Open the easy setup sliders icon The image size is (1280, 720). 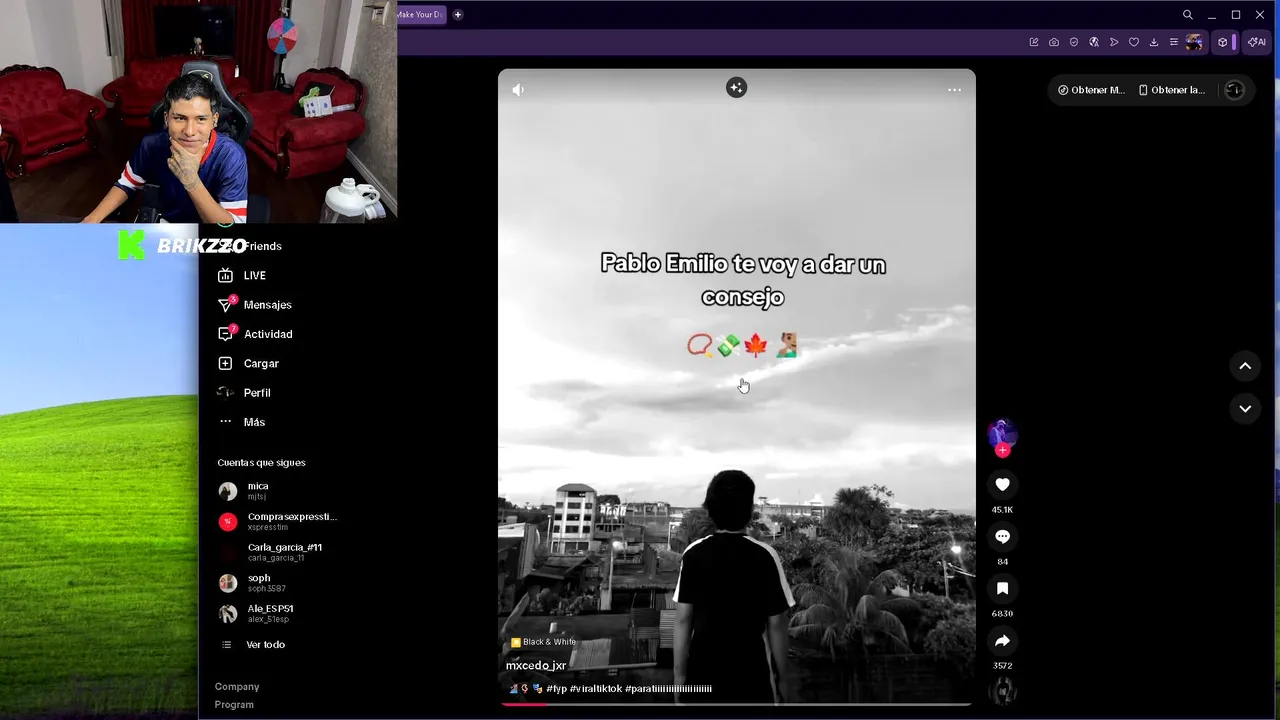[1174, 42]
